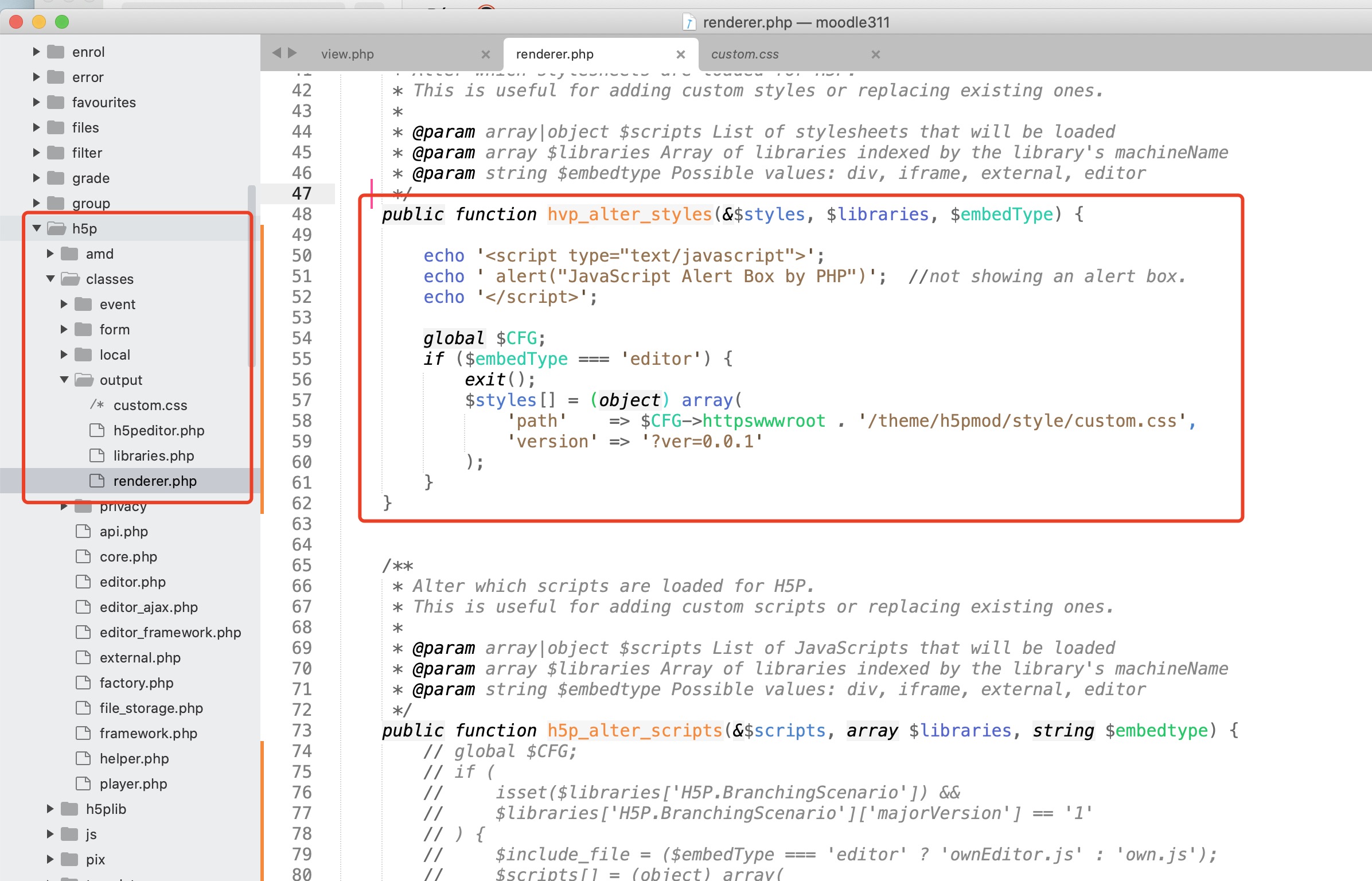The height and width of the screenshot is (881, 1372).
Task: Go to next tab with right arrow
Action: click(293, 53)
